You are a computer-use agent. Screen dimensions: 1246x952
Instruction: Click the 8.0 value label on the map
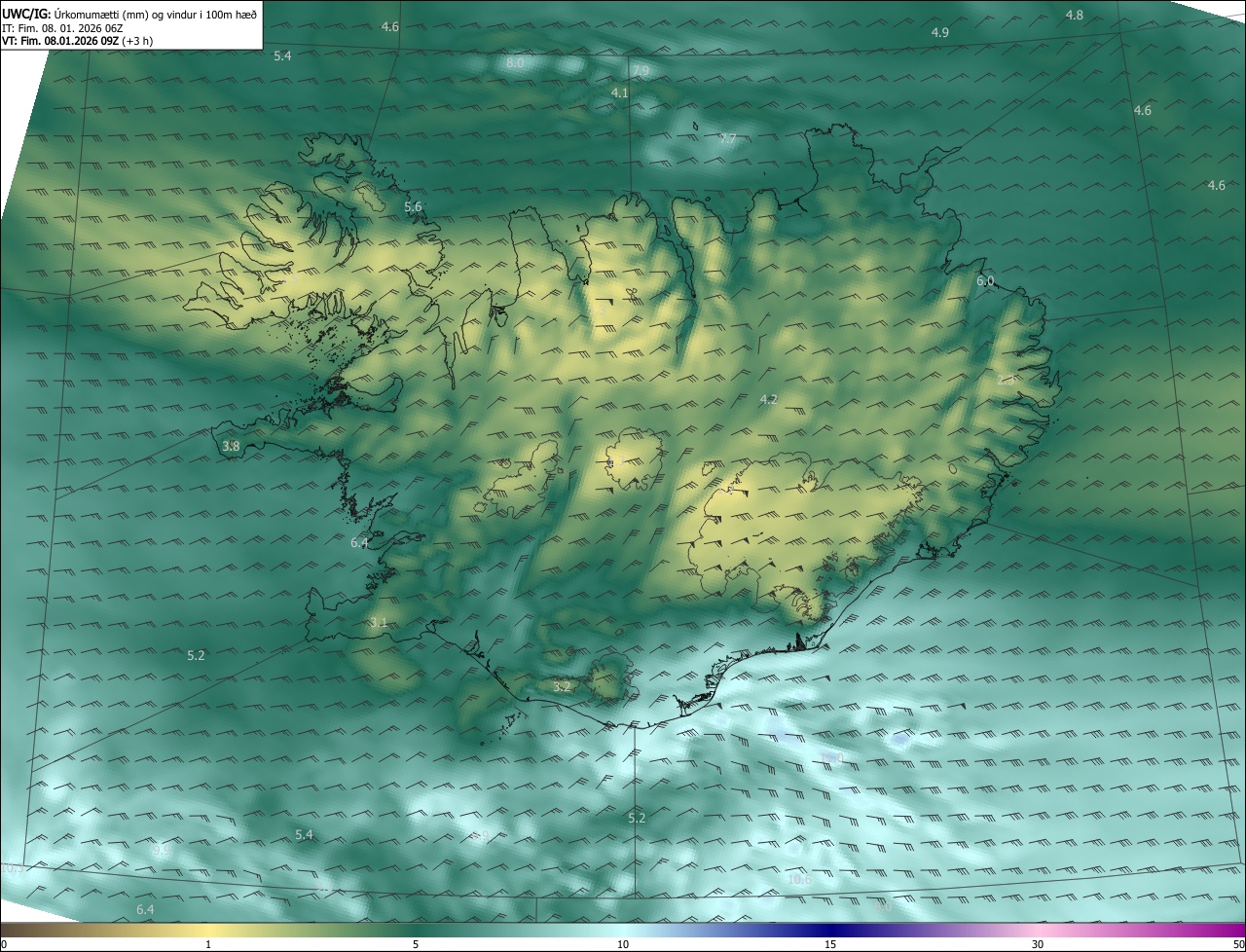pyautogui.click(x=515, y=62)
